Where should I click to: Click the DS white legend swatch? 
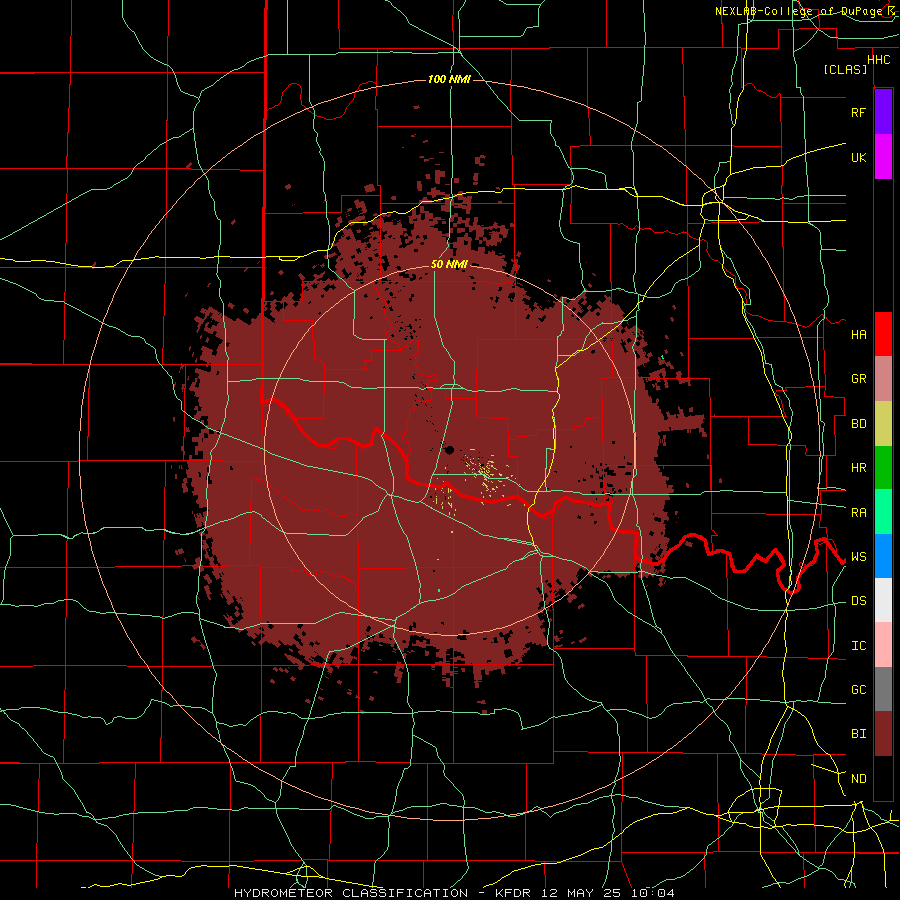(x=883, y=600)
